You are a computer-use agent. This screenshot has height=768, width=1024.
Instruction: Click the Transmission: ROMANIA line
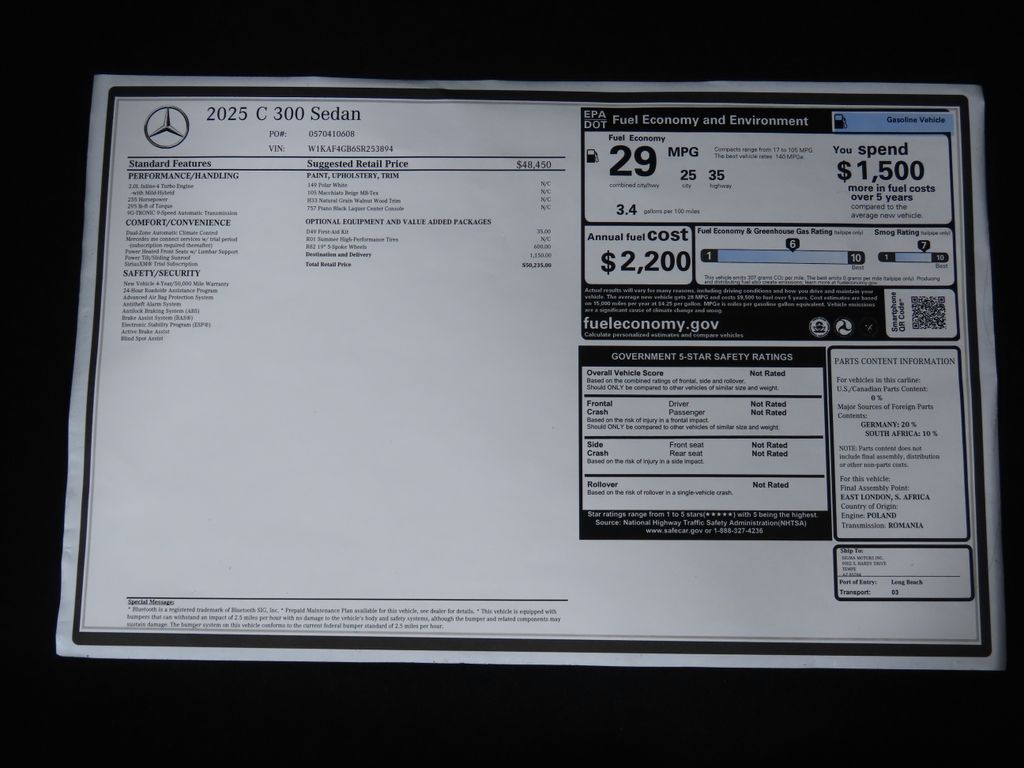pos(882,525)
